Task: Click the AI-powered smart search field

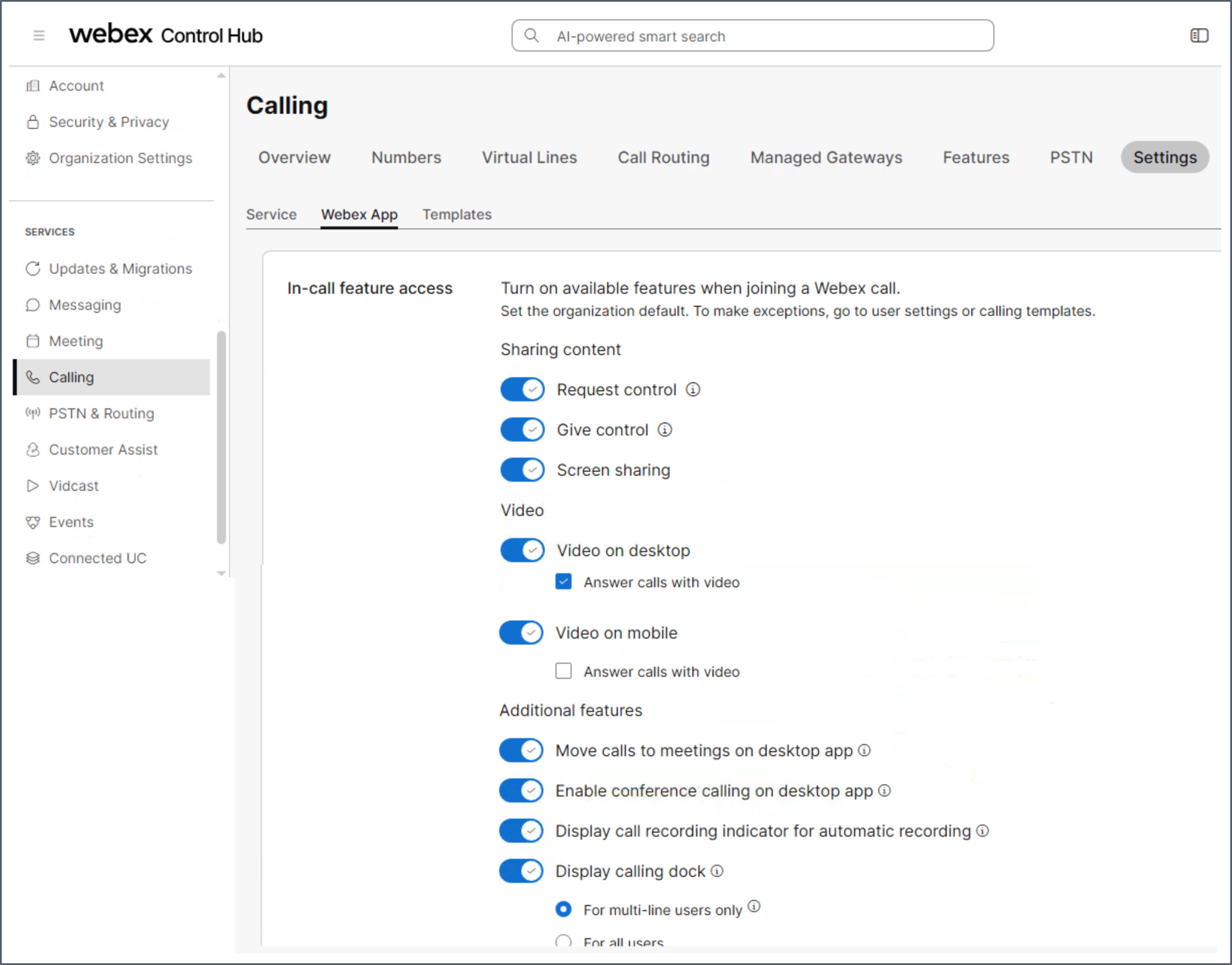Action: [x=752, y=36]
